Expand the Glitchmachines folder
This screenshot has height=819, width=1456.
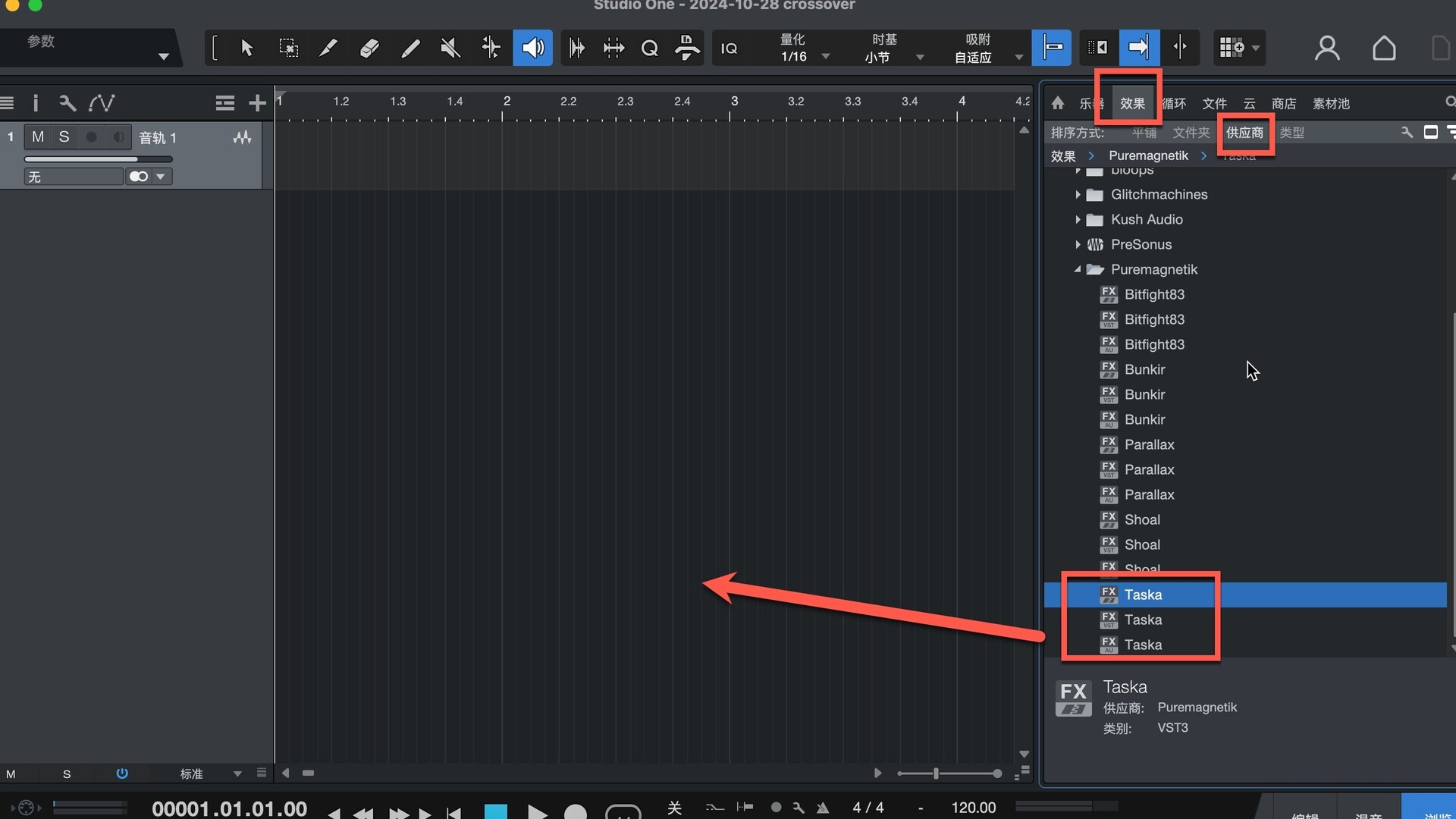[x=1078, y=195]
